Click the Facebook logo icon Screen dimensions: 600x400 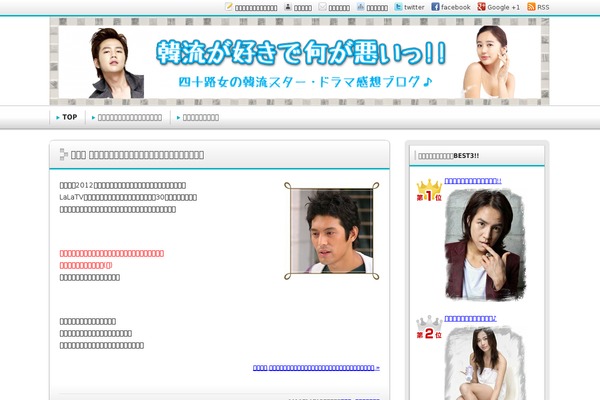click(x=435, y=7)
